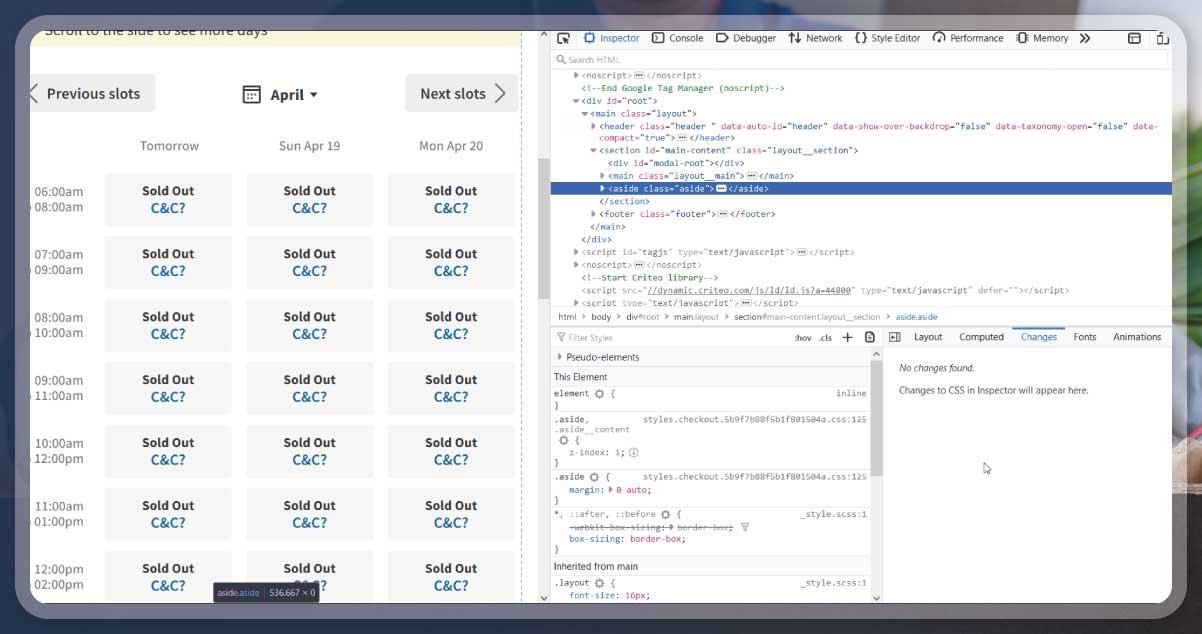
Task: Click selector highlighter beside .aside__content
Action: tap(563, 440)
